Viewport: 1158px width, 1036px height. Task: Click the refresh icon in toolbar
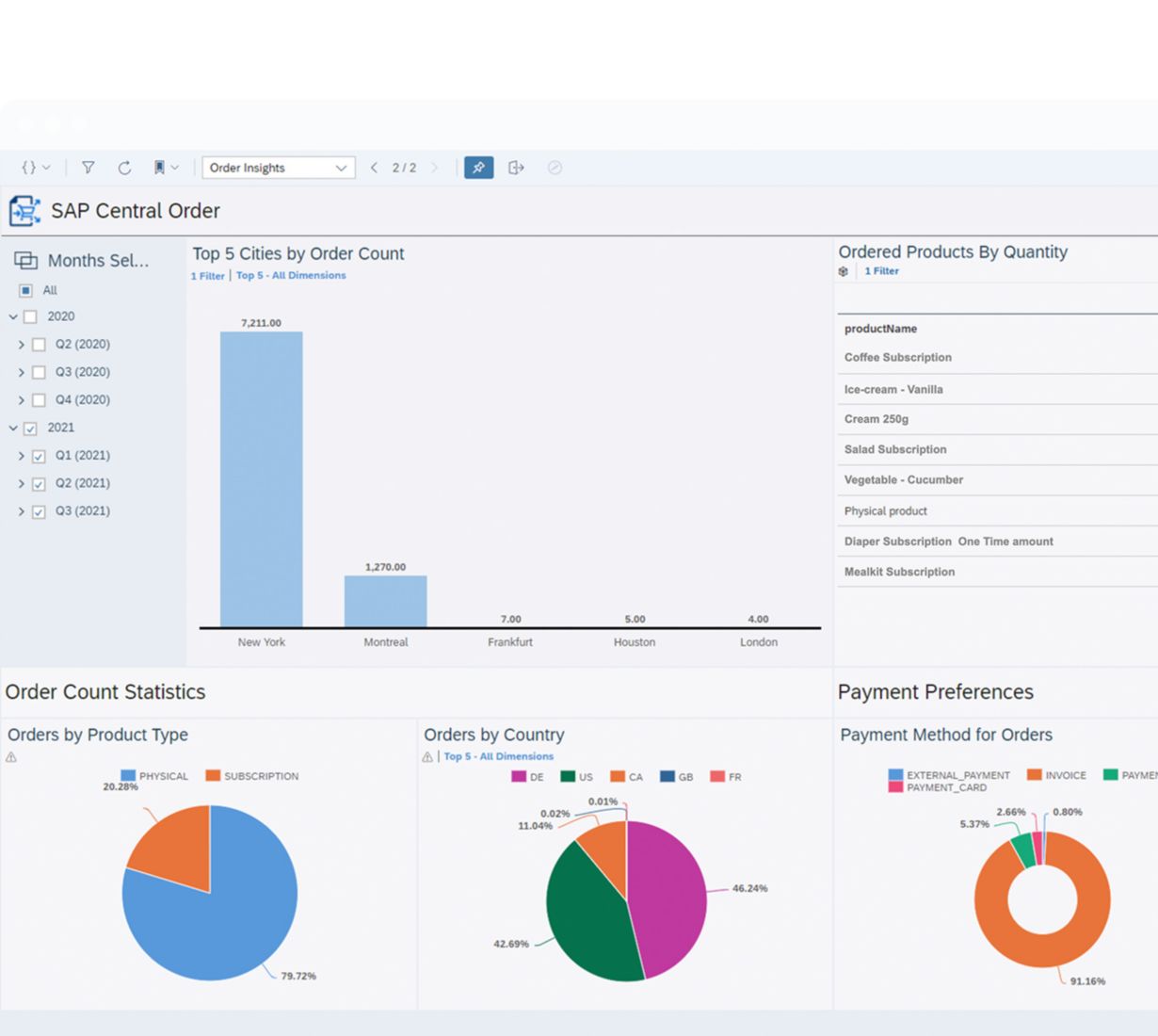coord(124,168)
